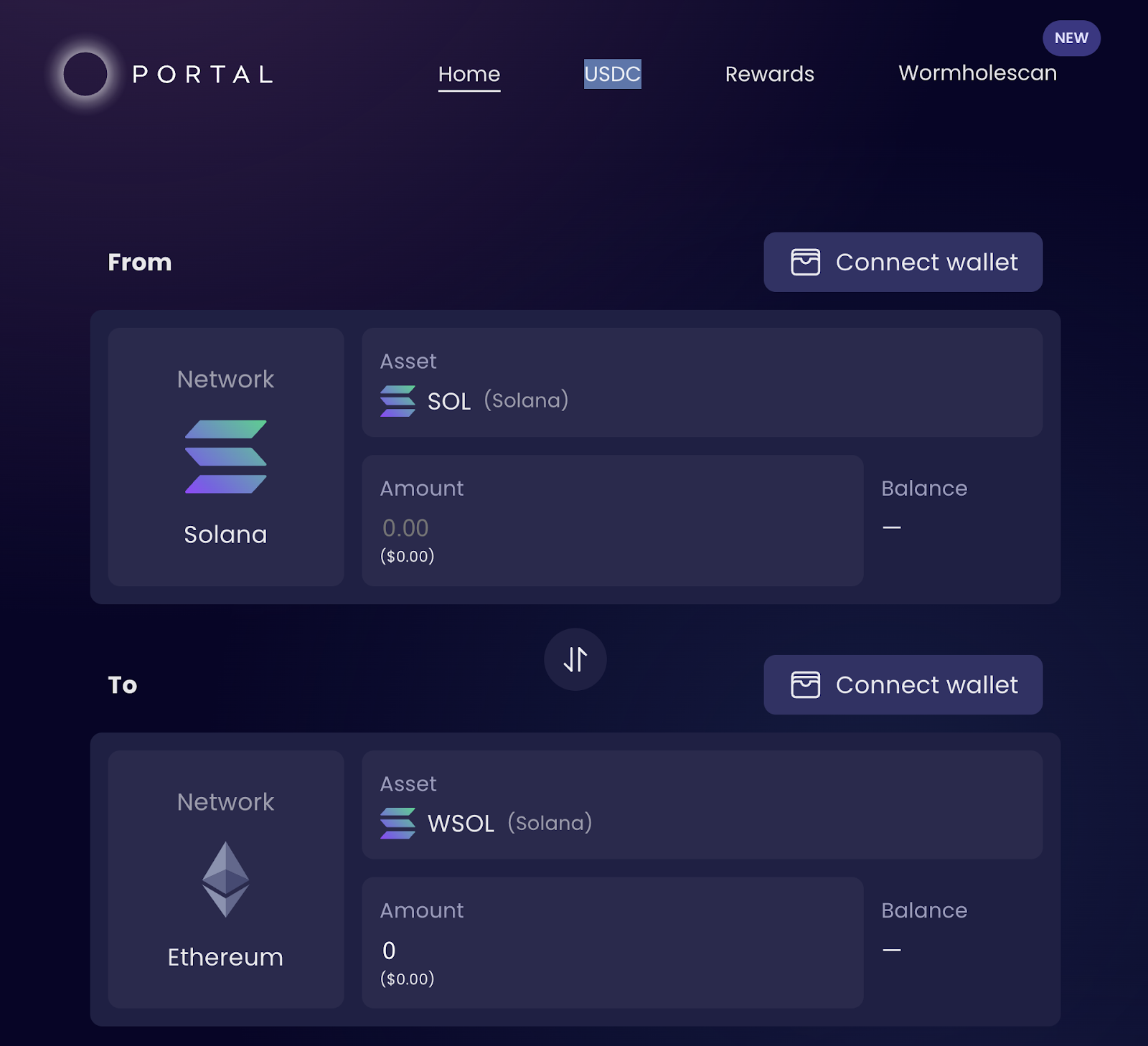Open the Rewards page
The width and height of the screenshot is (1148, 1046).
tap(769, 74)
